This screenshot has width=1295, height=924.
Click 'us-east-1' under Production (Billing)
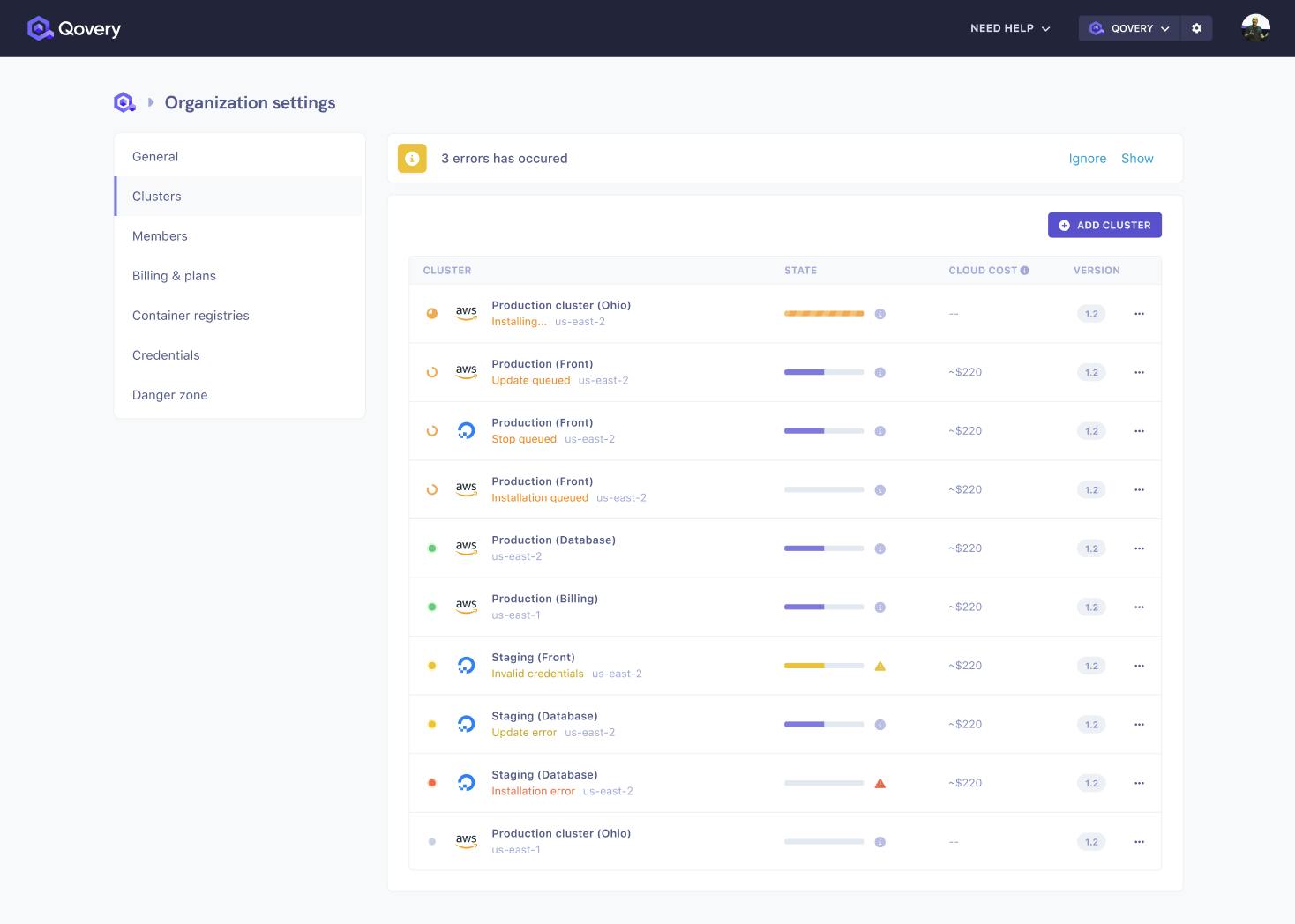pos(516,615)
